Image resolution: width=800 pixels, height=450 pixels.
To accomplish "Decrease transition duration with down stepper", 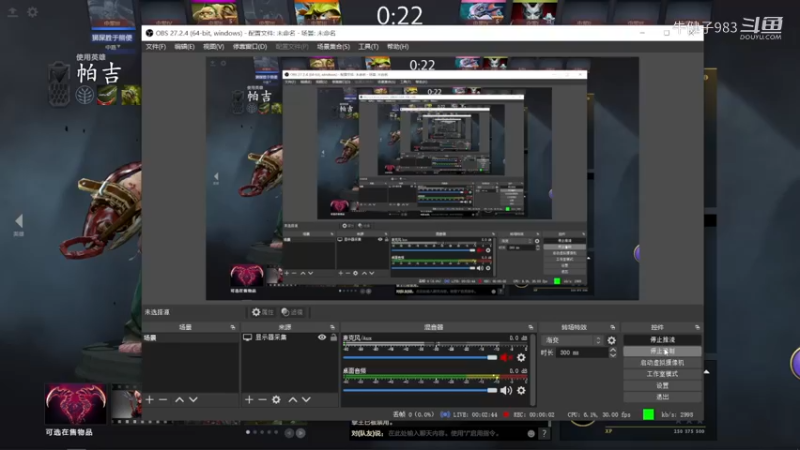I will [613, 355].
